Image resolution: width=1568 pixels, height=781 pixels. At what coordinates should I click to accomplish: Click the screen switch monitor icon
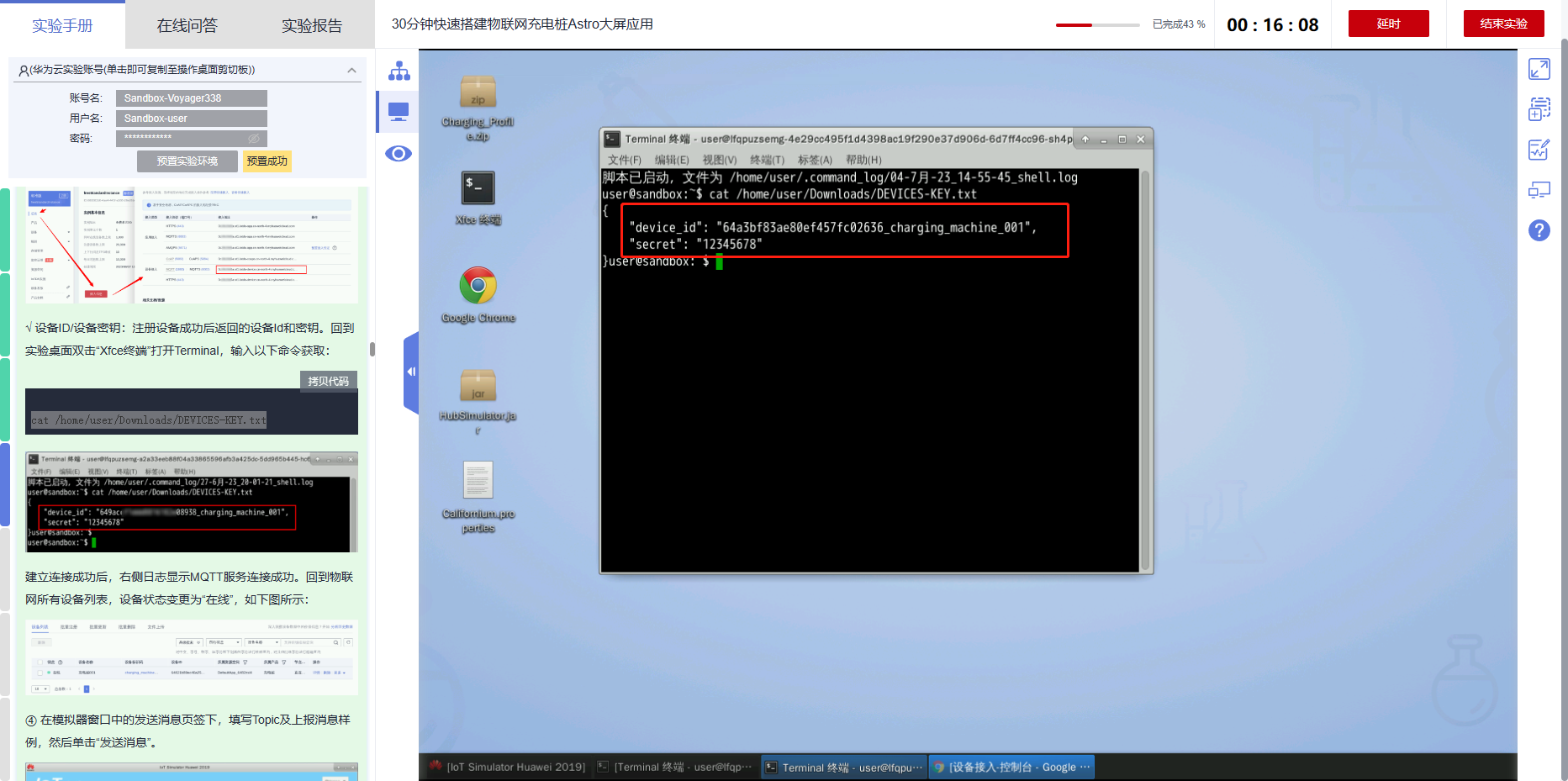(1539, 190)
